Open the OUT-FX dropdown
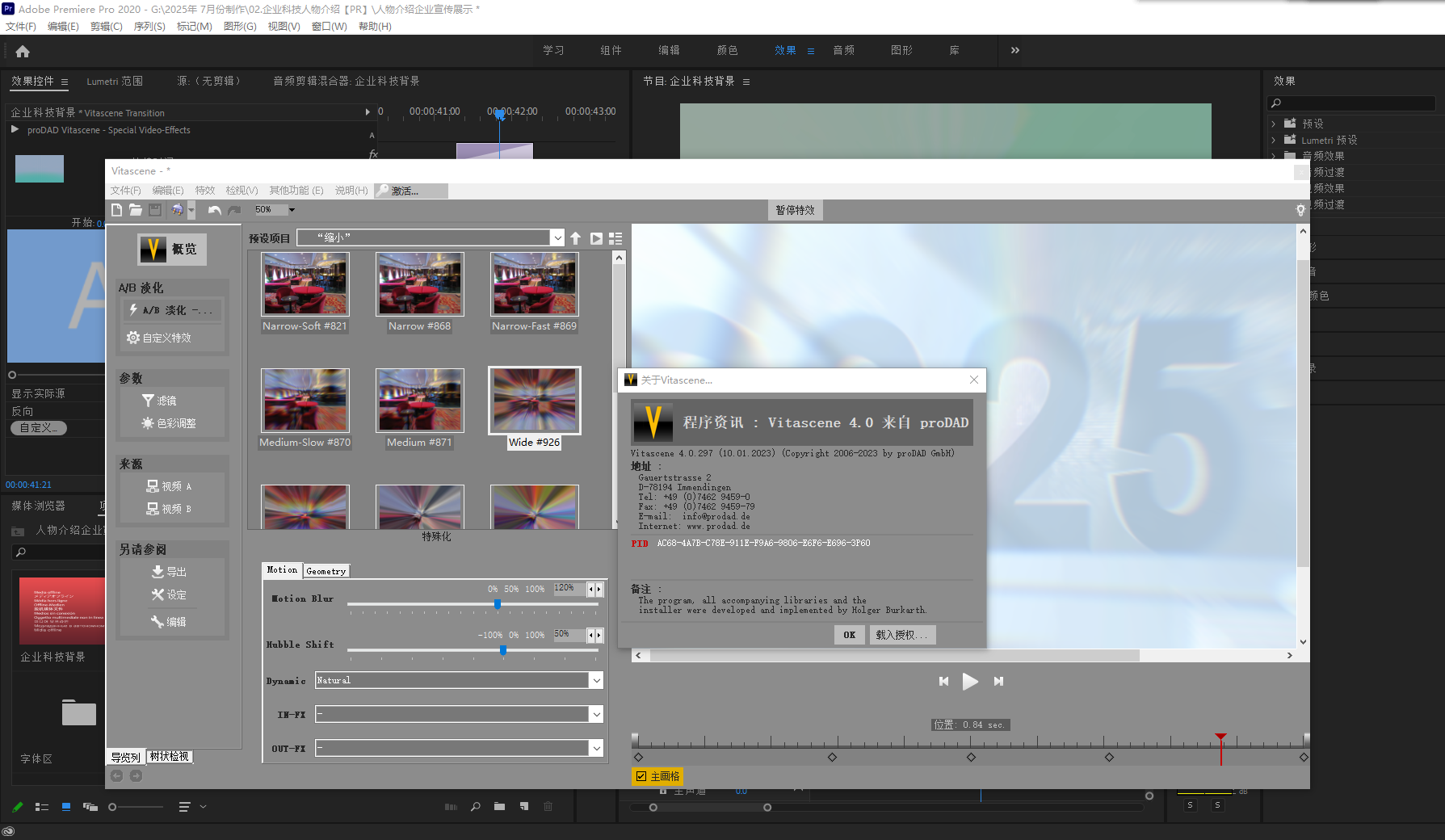Image resolution: width=1445 pixels, height=840 pixels. click(459, 748)
